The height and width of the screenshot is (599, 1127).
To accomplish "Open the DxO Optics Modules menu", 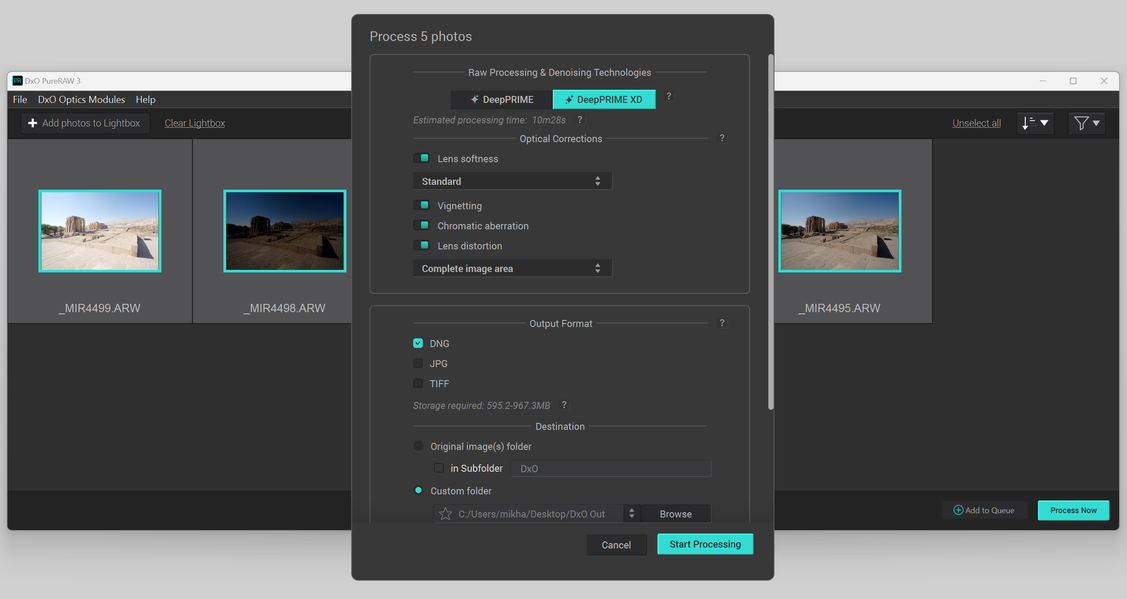I will (x=81, y=99).
